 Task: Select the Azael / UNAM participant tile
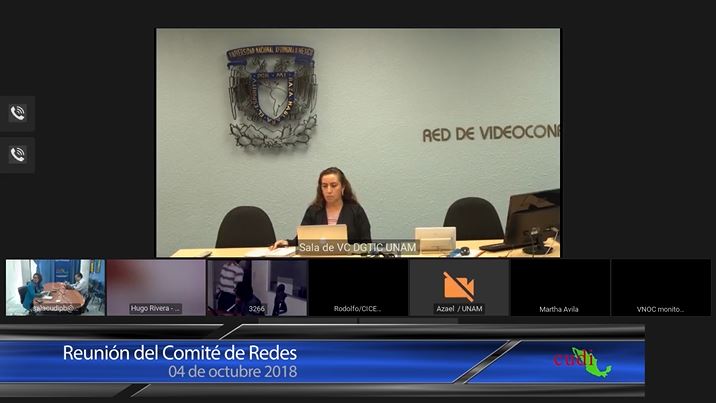pyautogui.click(x=459, y=288)
